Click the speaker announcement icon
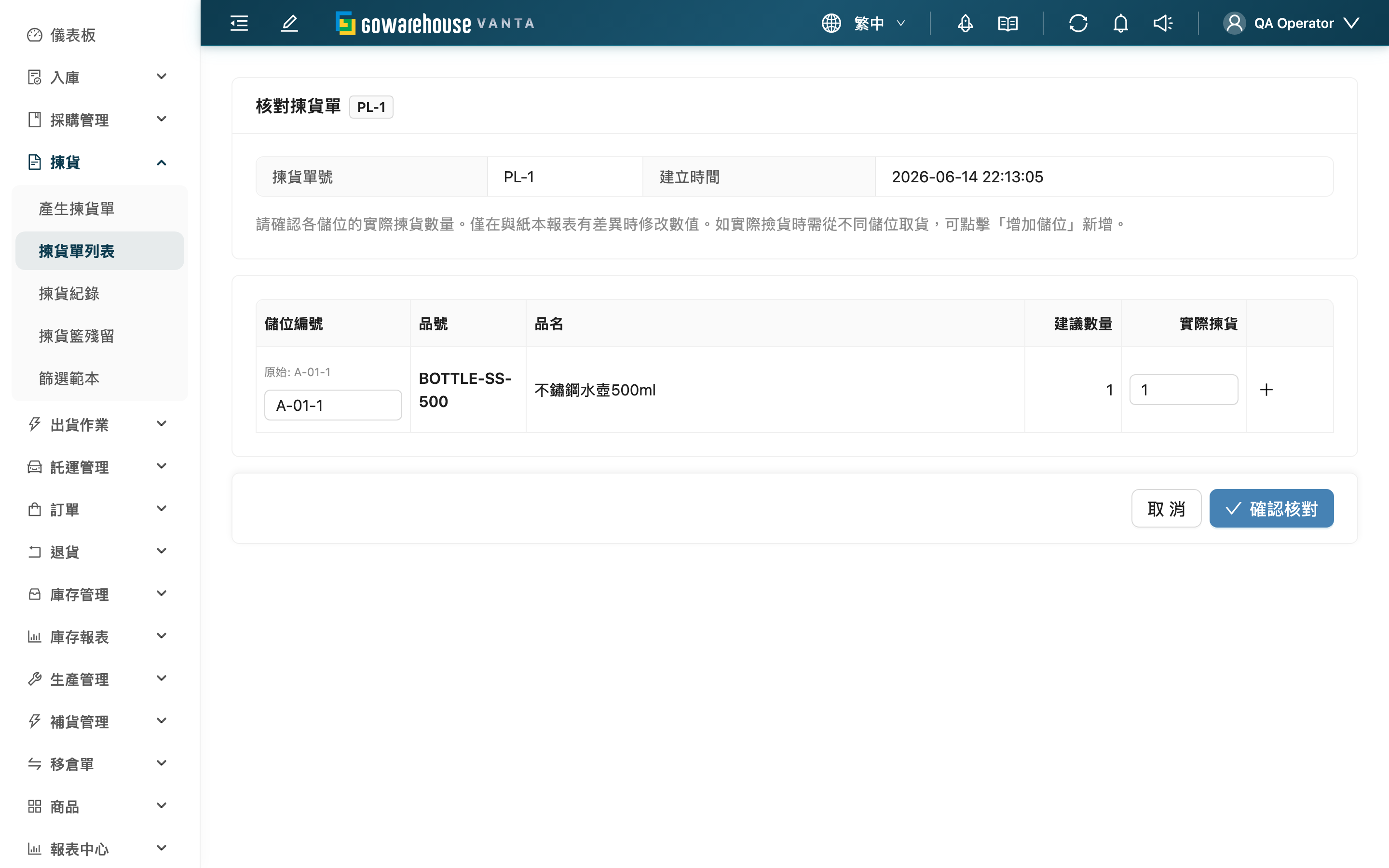Viewport: 1389px width, 868px height. click(1163, 24)
